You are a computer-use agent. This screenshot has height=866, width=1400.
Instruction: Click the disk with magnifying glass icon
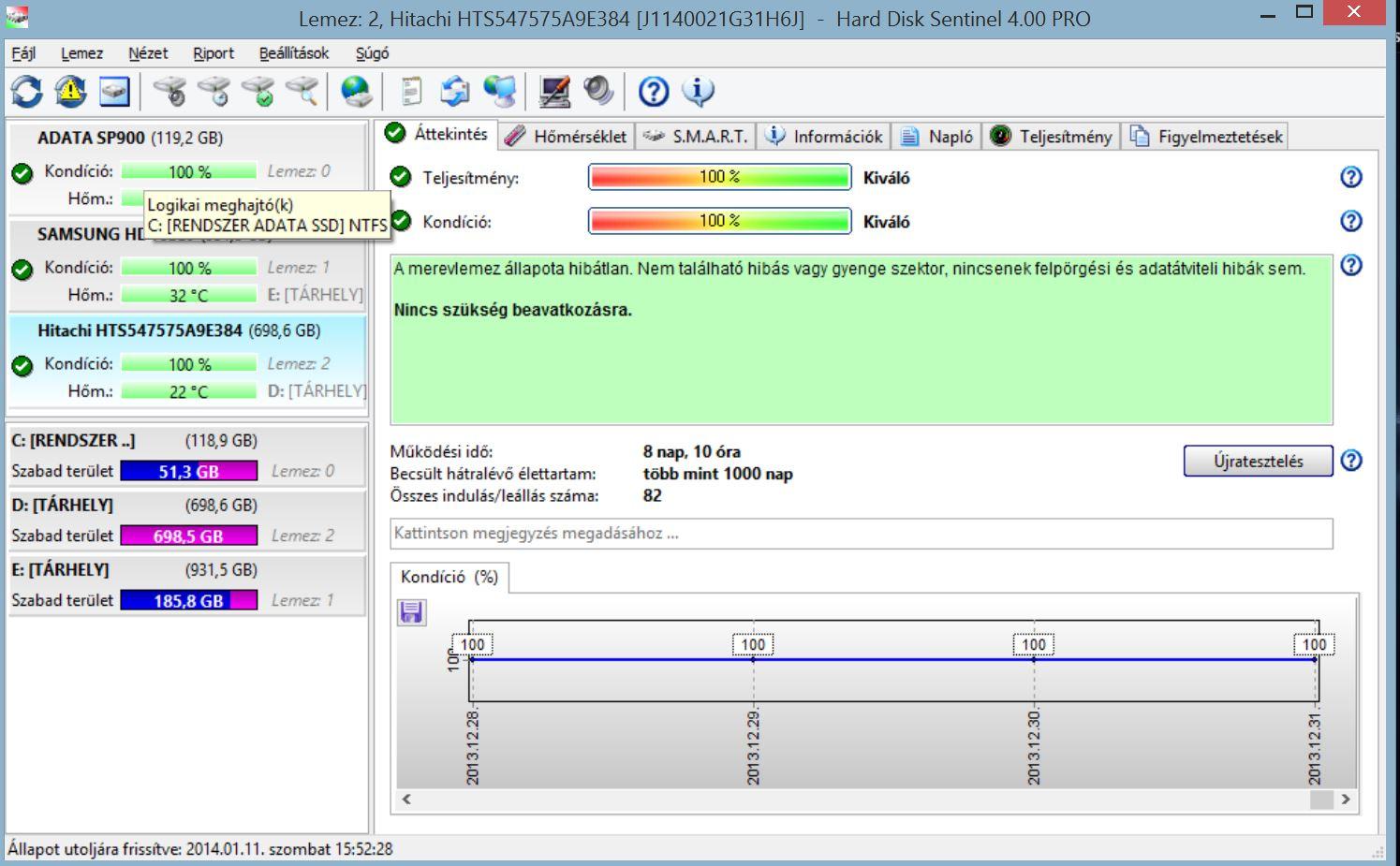pos(302,91)
